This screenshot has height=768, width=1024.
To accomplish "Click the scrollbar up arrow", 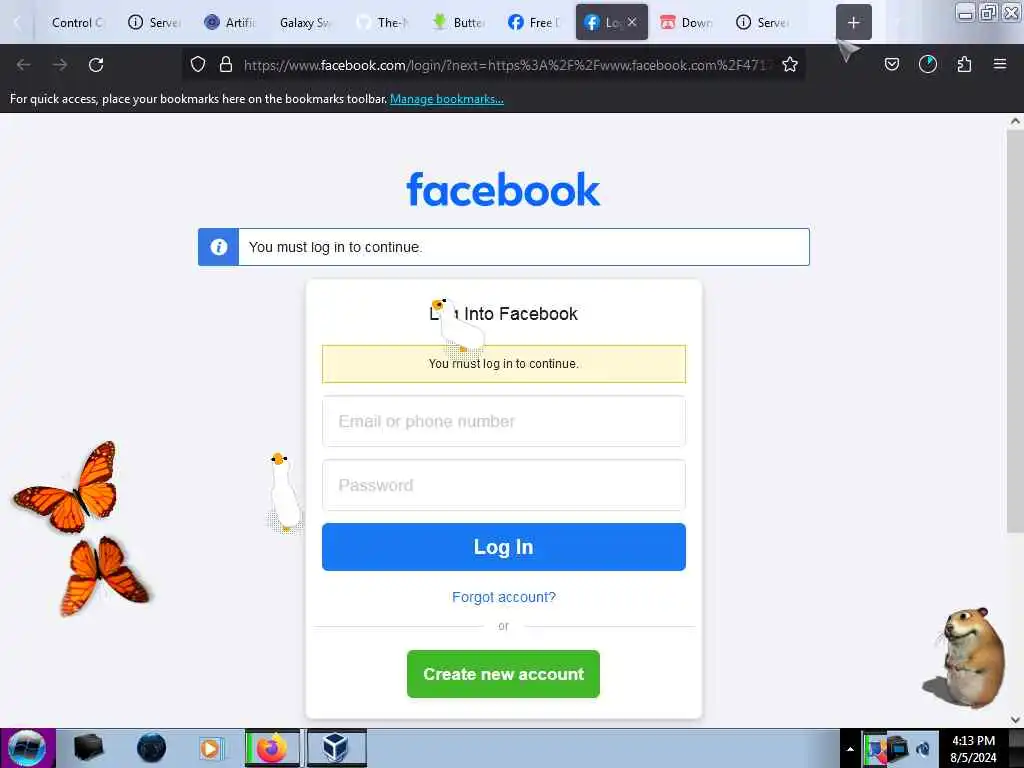I will point(1015,121).
